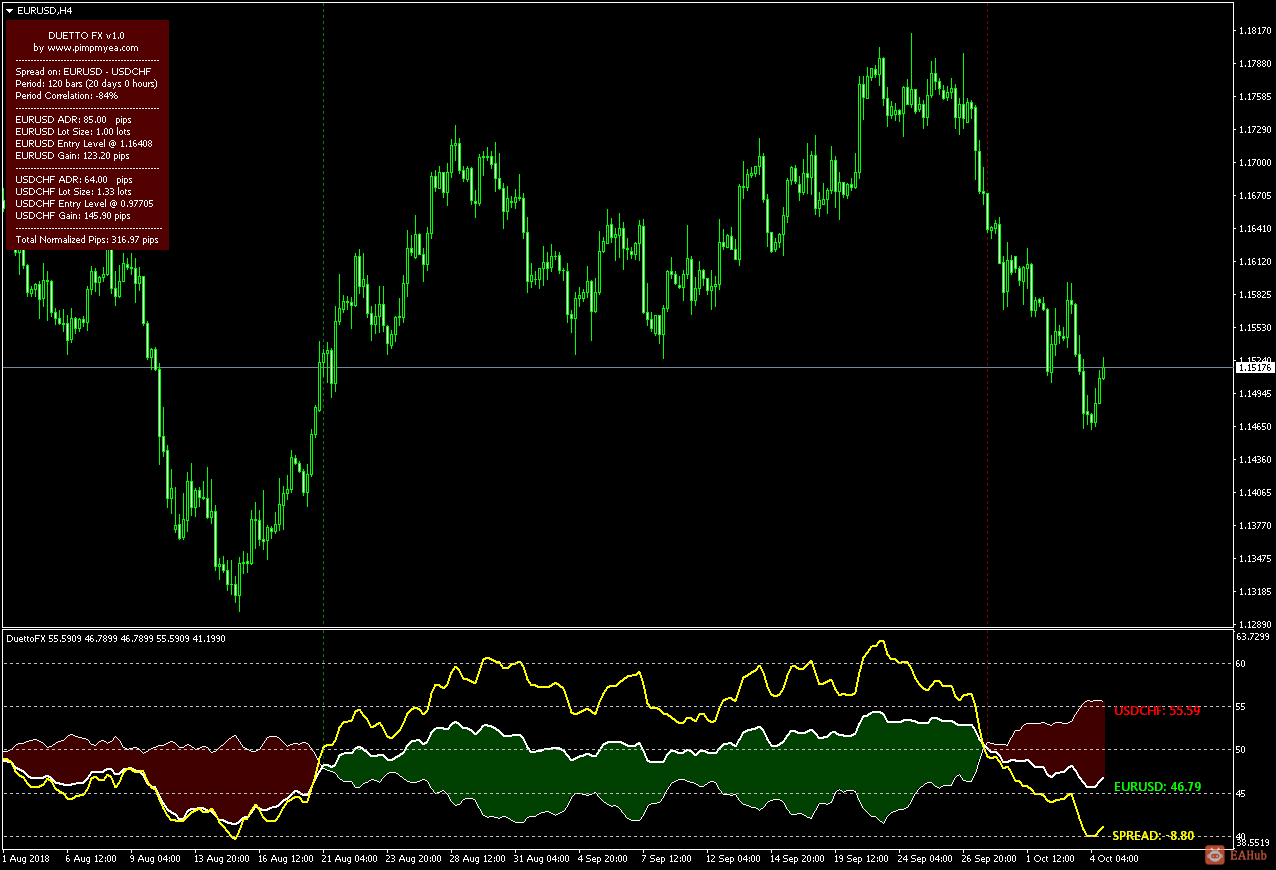1276x870 pixels.
Task: Click the 60 level on indicator scale
Action: coord(1241,664)
